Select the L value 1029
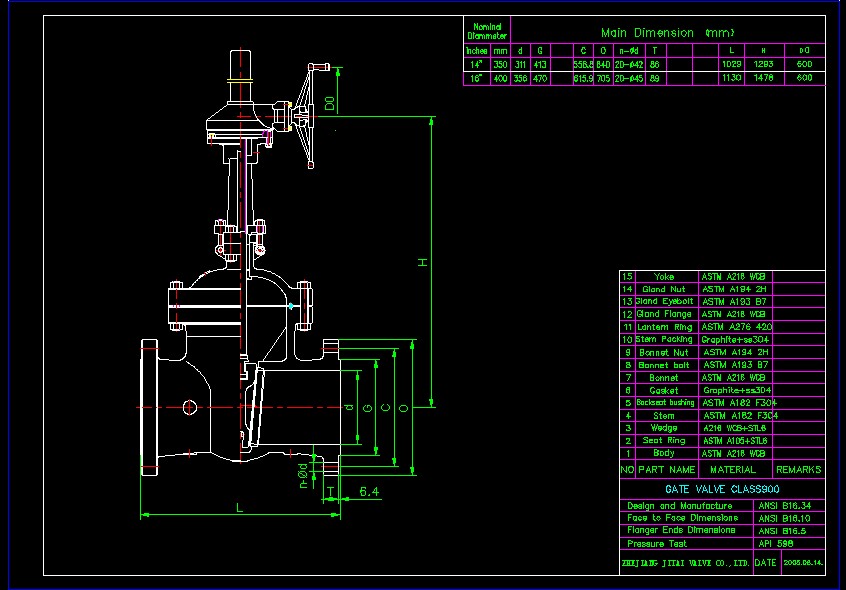This screenshot has width=846, height=590. pyautogui.click(x=732, y=64)
